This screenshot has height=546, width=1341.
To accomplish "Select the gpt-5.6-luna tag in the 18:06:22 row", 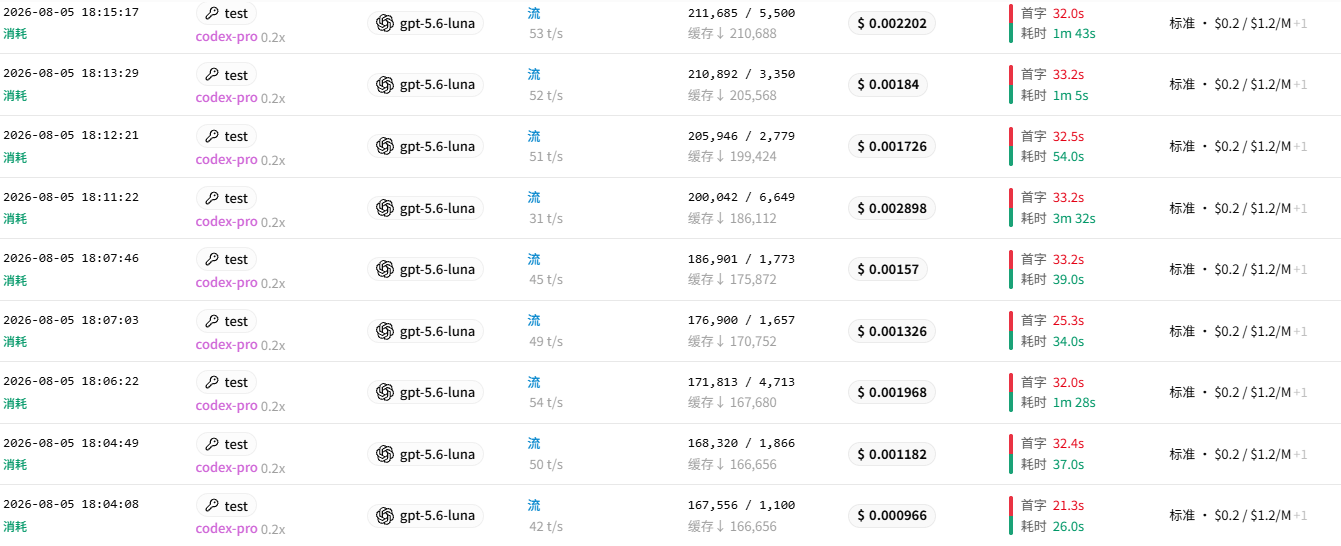I will tap(426, 393).
